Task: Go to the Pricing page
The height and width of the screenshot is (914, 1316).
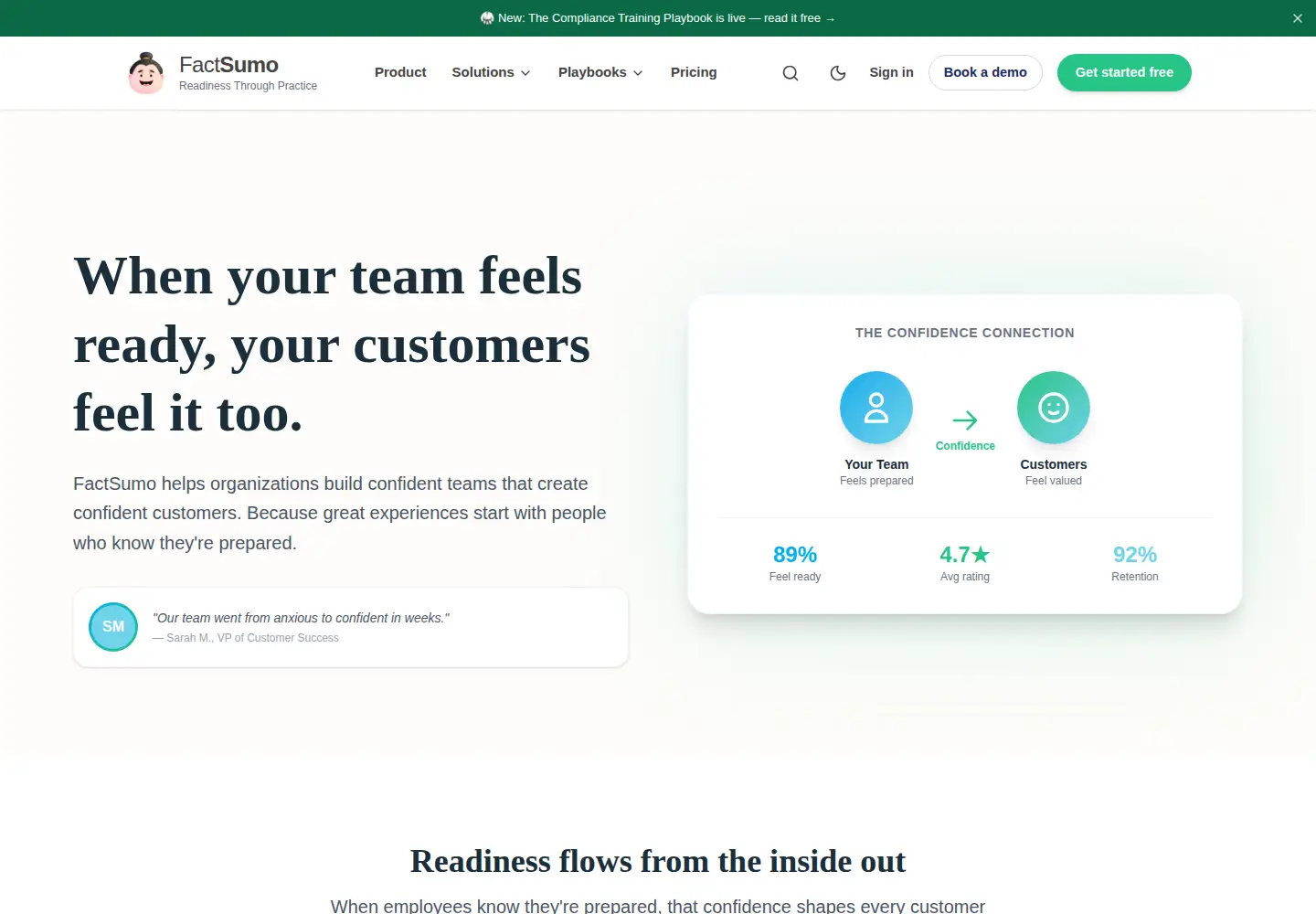Action: pos(694,72)
